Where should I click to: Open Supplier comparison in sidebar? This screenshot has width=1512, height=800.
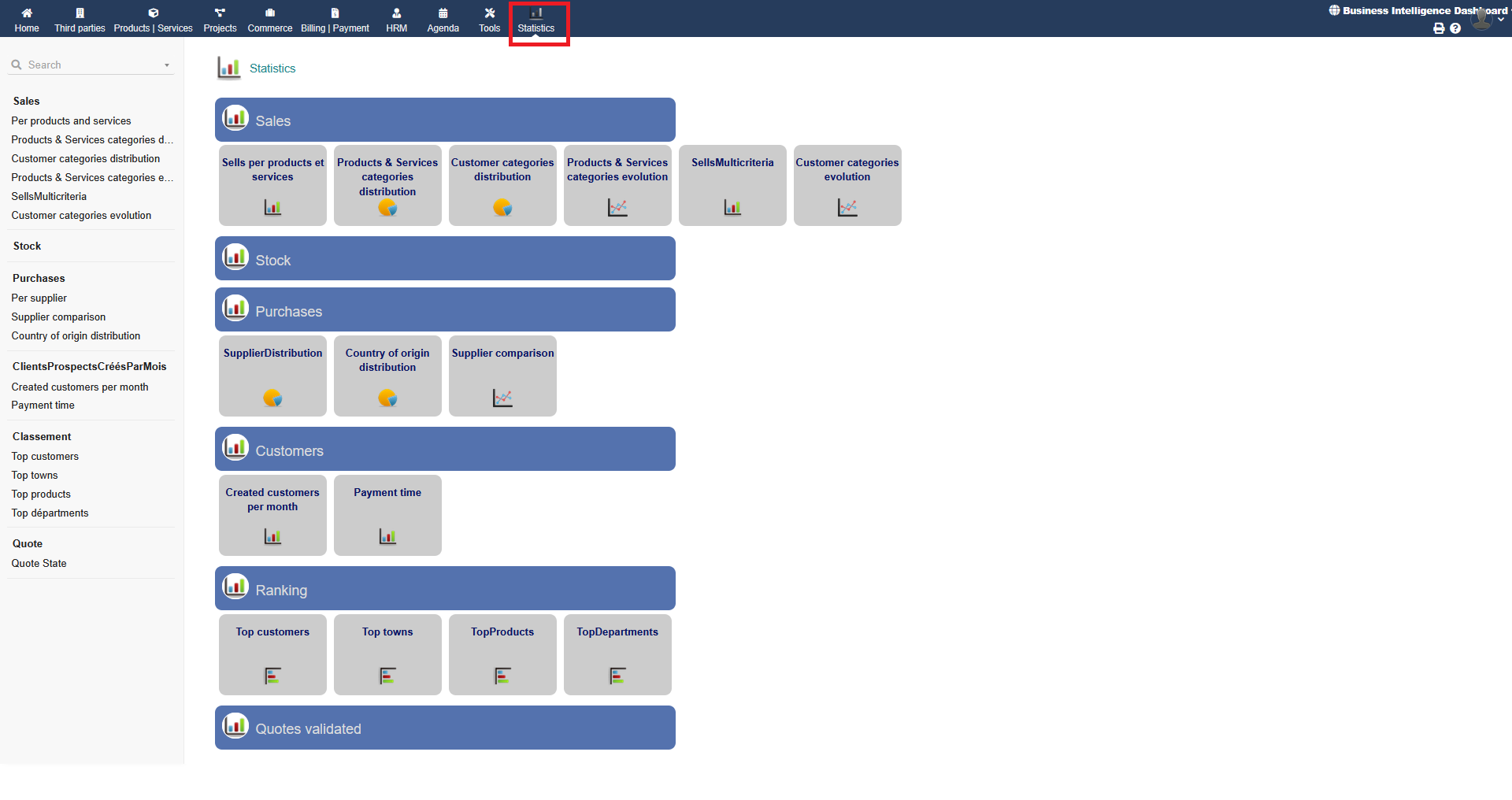pos(58,317)
